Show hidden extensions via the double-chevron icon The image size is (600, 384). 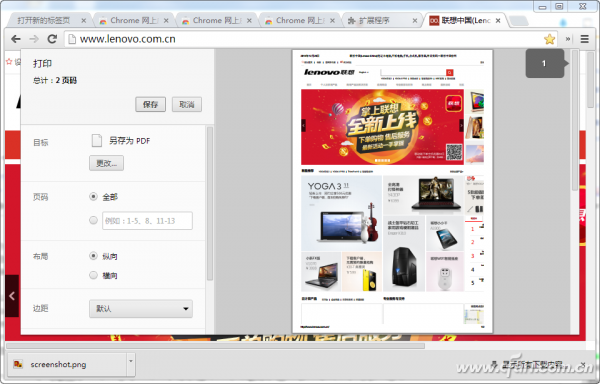pyautogui.click(x=568, y=39)
